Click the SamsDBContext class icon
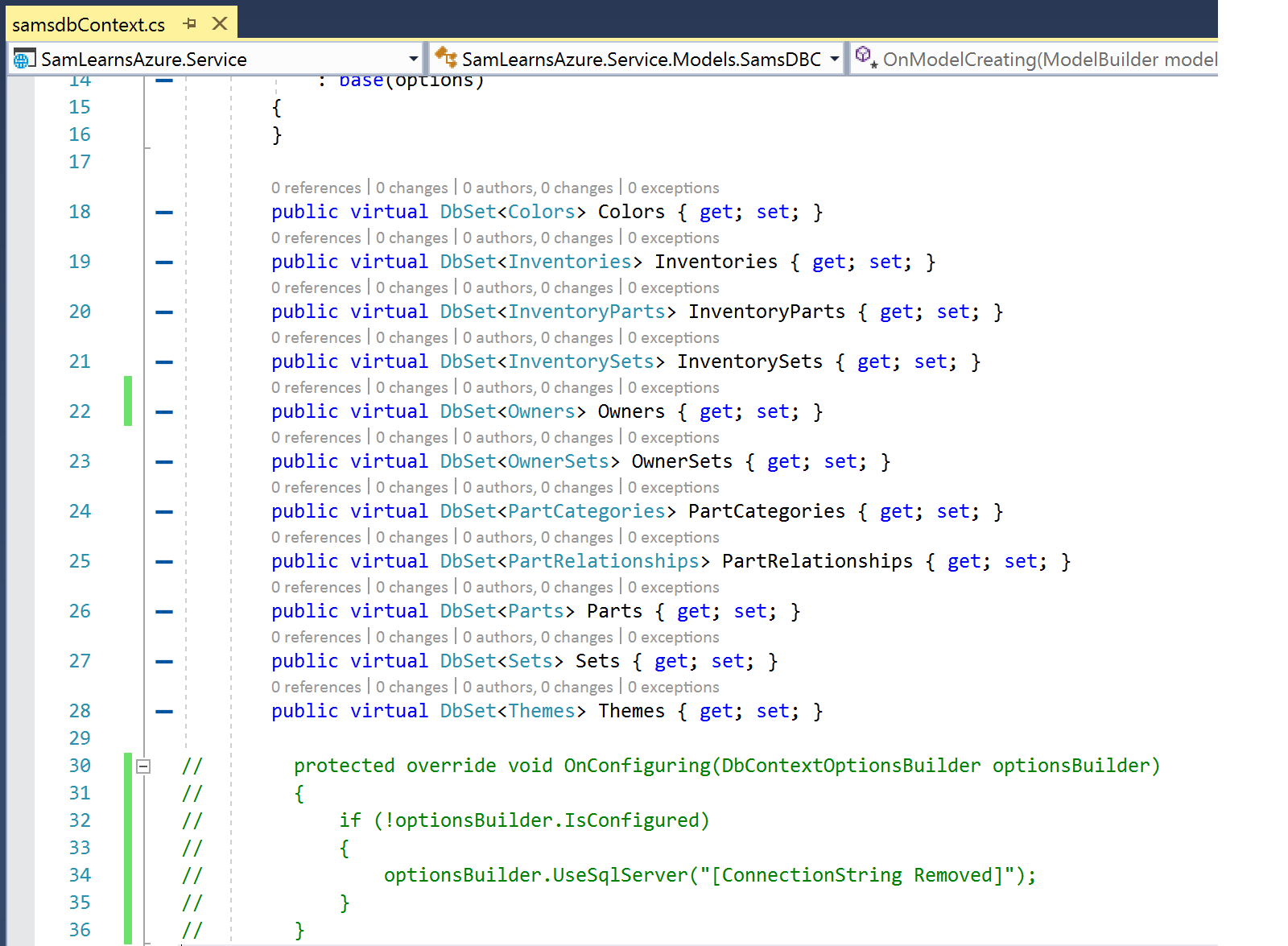This screenshot has height=946, width=1288. (x=445, y=57)
